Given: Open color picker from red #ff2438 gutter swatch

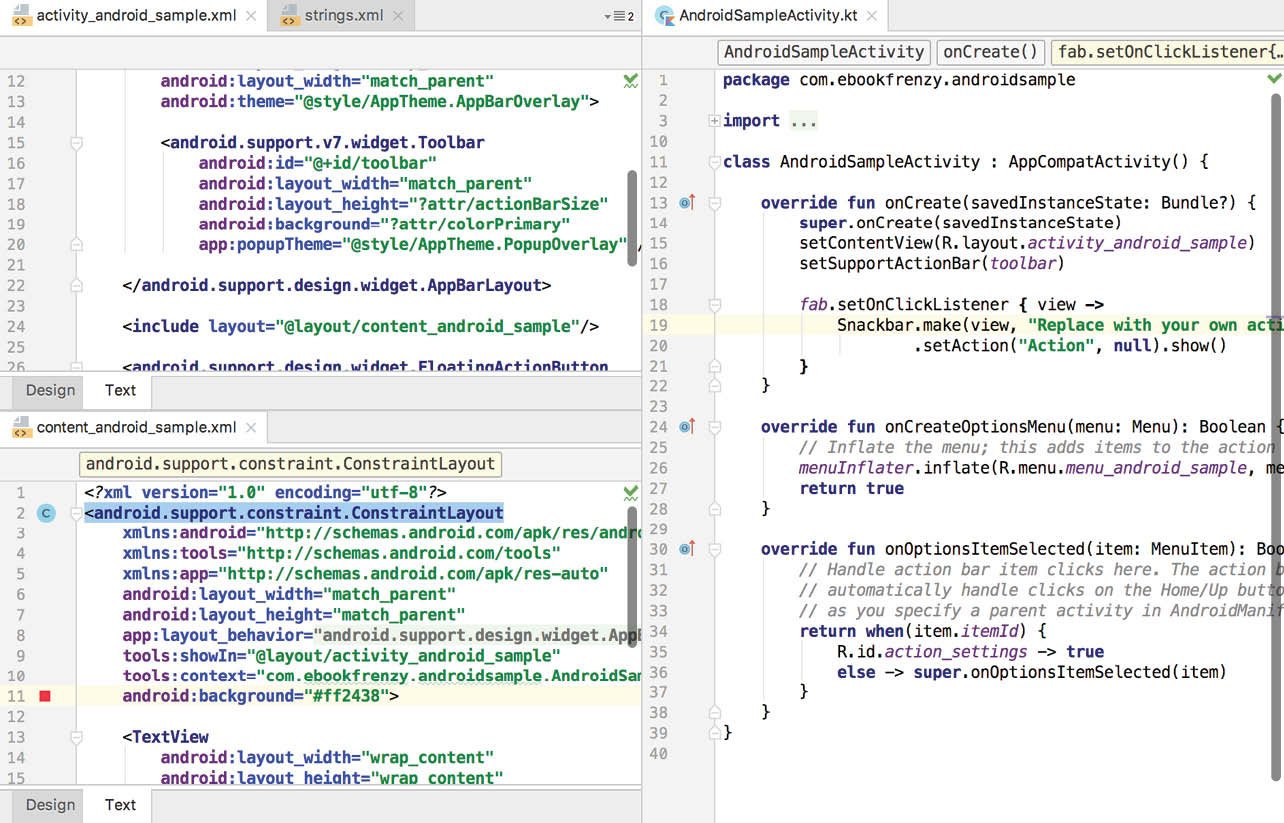Looking at the screenshot, I should coord(44,696).
